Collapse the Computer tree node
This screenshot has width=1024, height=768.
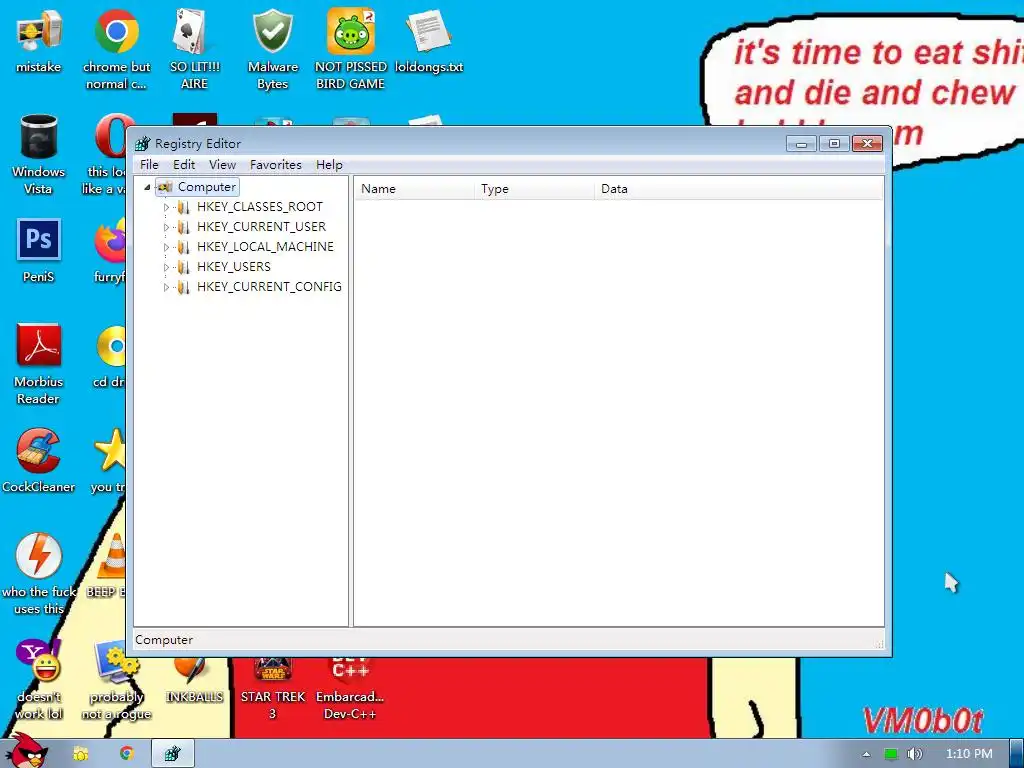tap(147, 187)
